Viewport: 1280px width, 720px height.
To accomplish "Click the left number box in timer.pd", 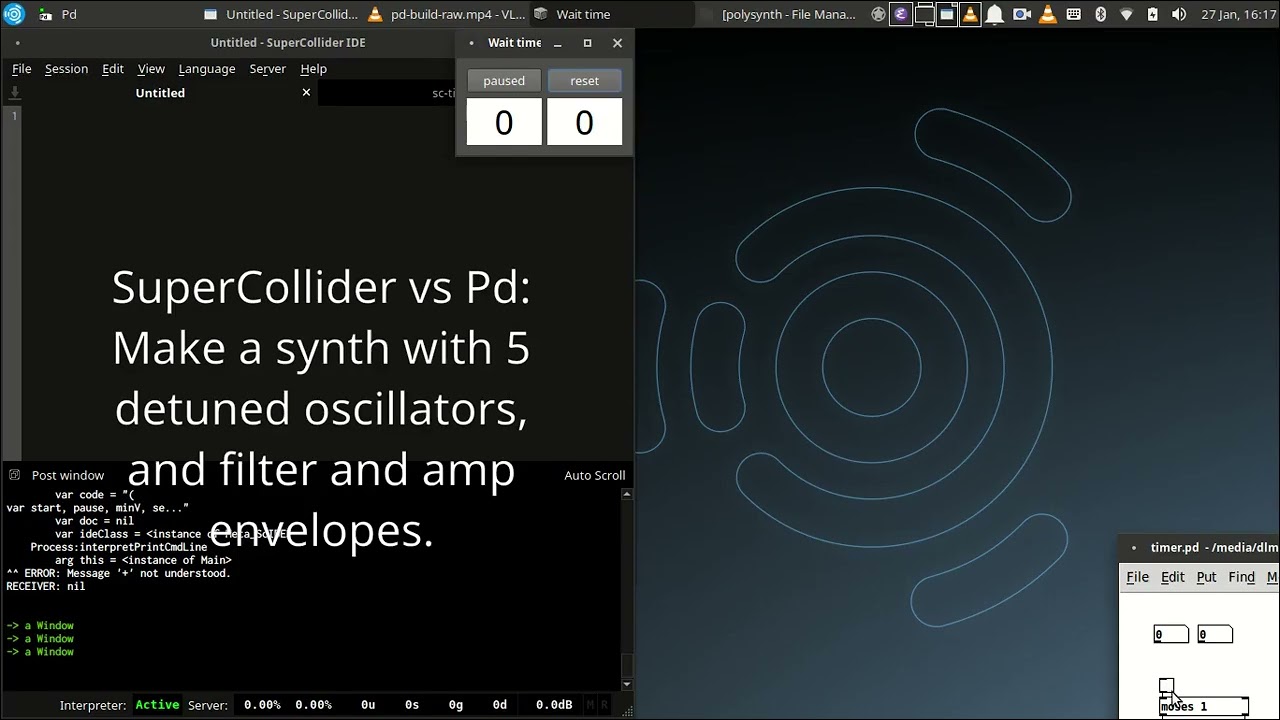I will [x=1171, y=634].
